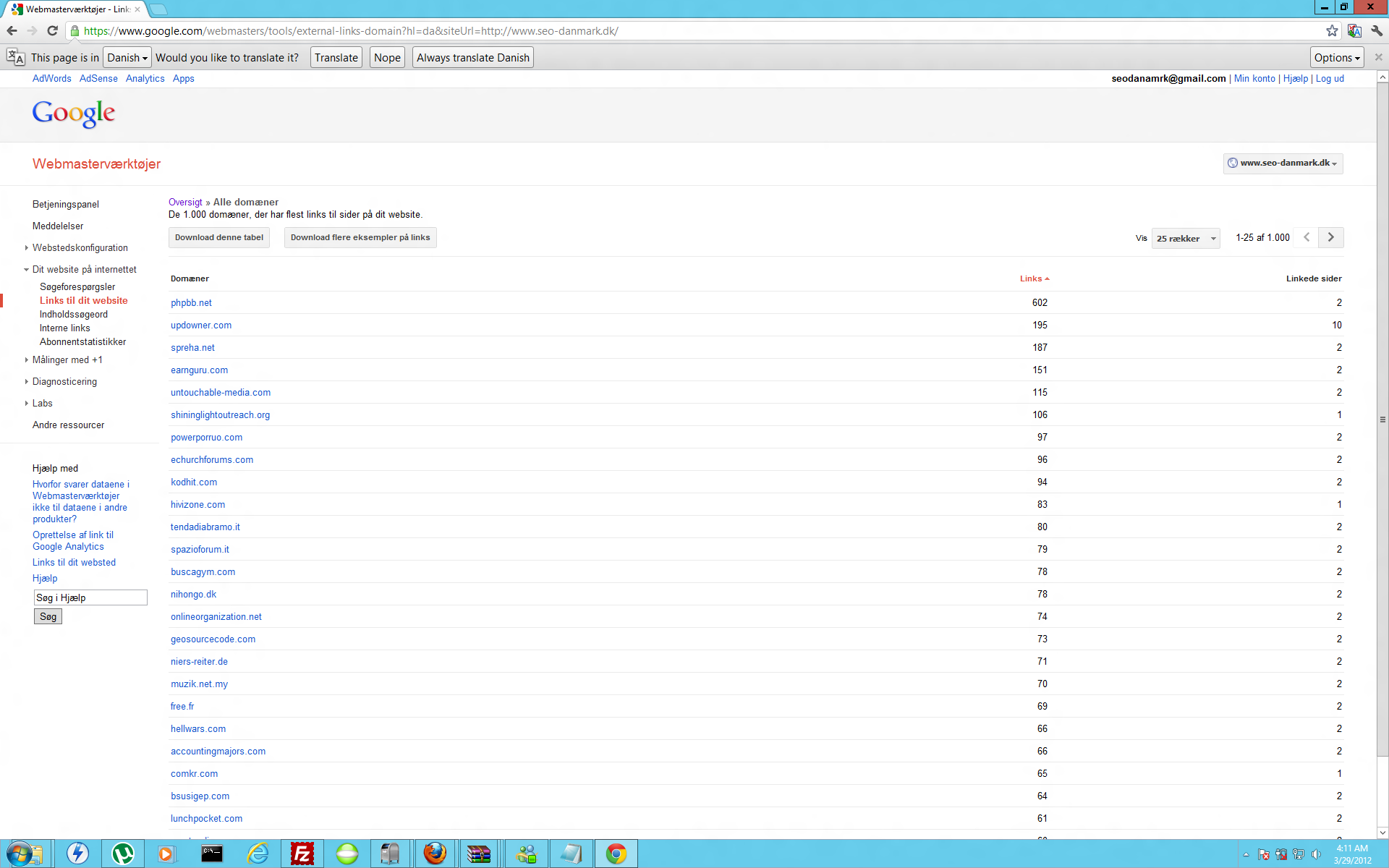Open the www.seo-danmark.dk site selector
Screen dimensions: 1389x868
coord(1283,163)
